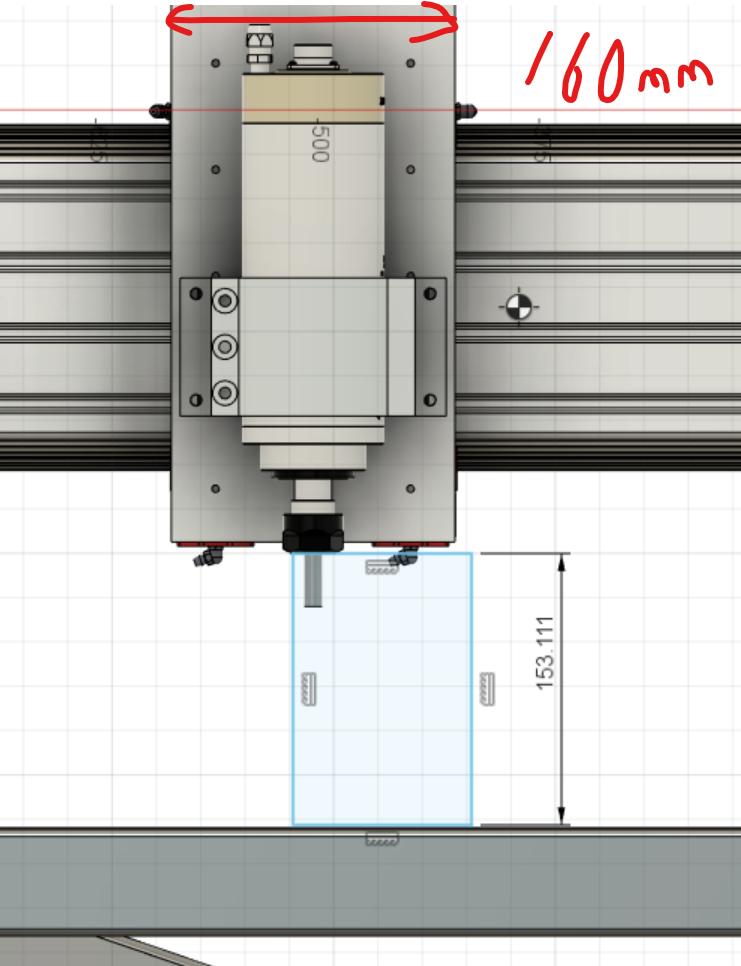Select the constraint glyph on rectangle's right edge
The image size is (741, 966).
pyautogui.click(x=486, y=687)
